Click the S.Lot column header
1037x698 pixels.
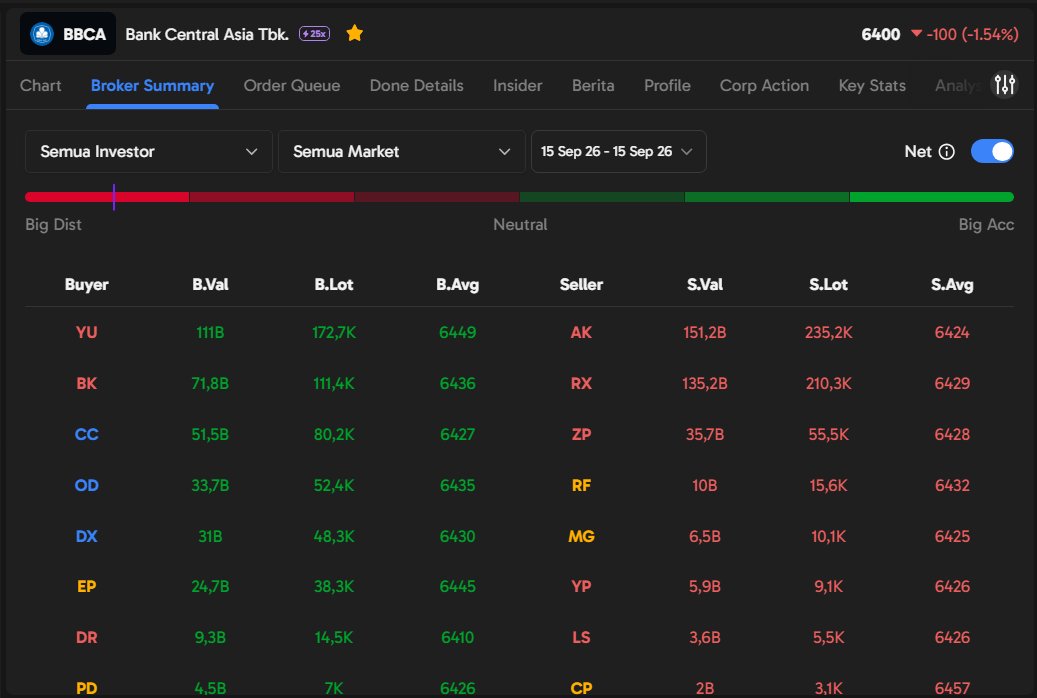[829, 284]
